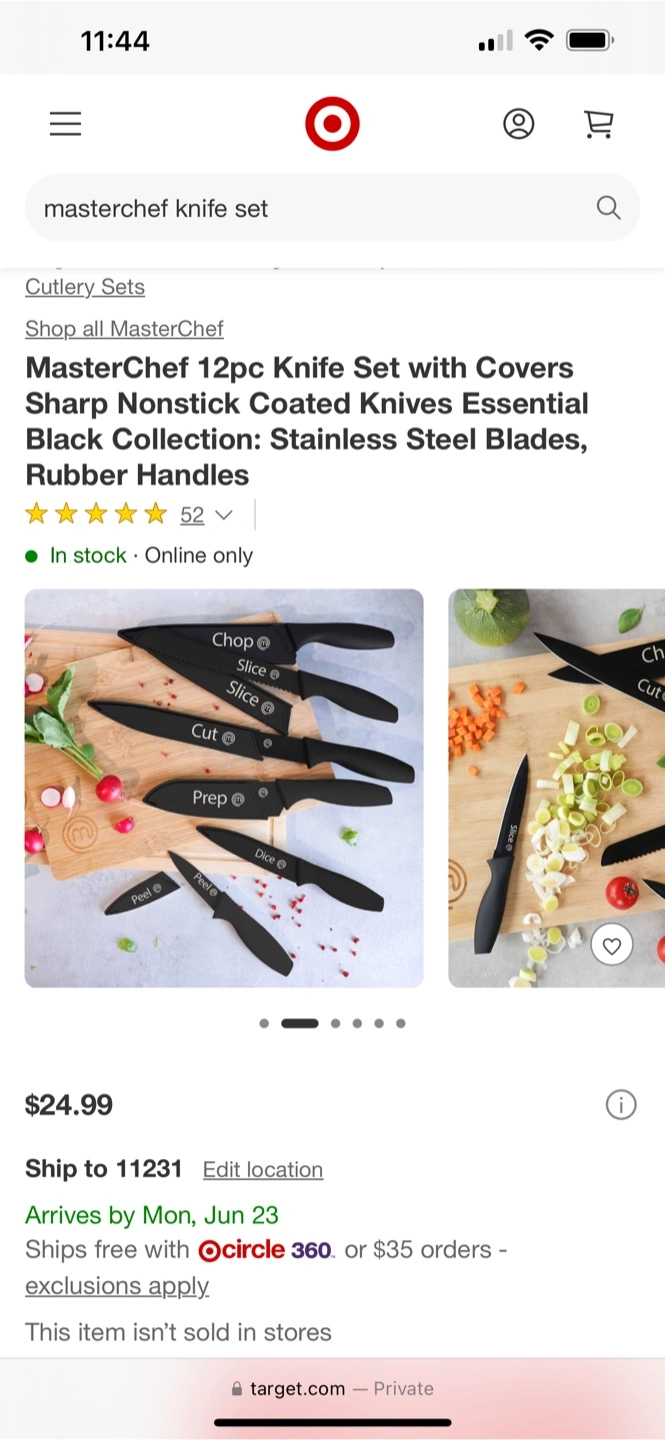The height and width of the screenshot is (1440, 665).
Task: Open exclusions apply link
Action: tap(117, 1286)
